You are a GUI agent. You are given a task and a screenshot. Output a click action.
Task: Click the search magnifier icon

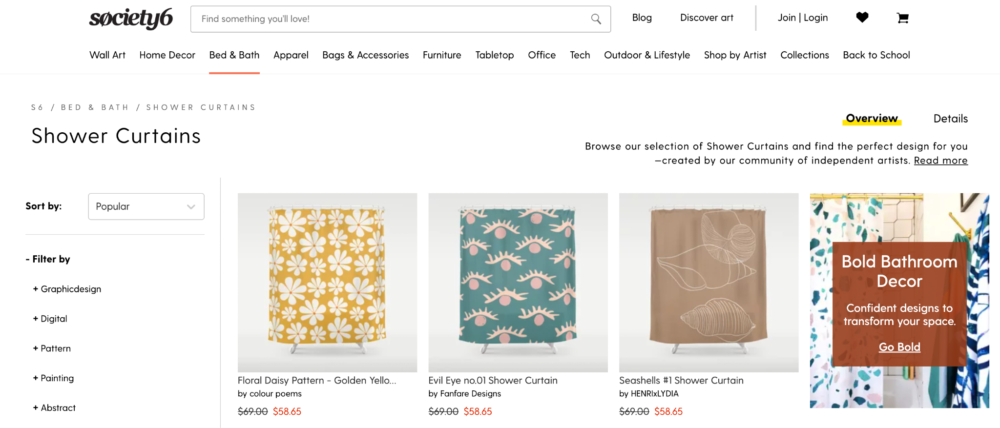click(596, 18)
